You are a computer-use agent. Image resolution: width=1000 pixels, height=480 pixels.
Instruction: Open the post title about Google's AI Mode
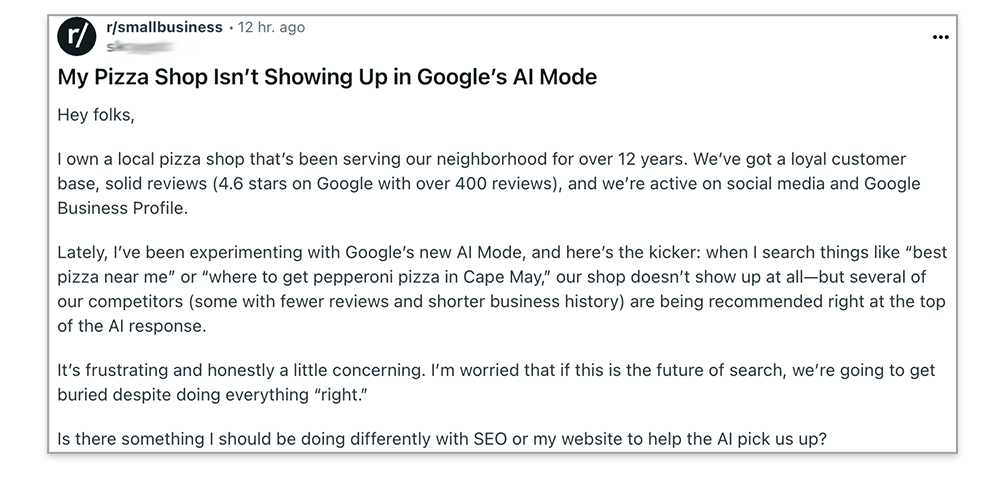click(327, 77)
